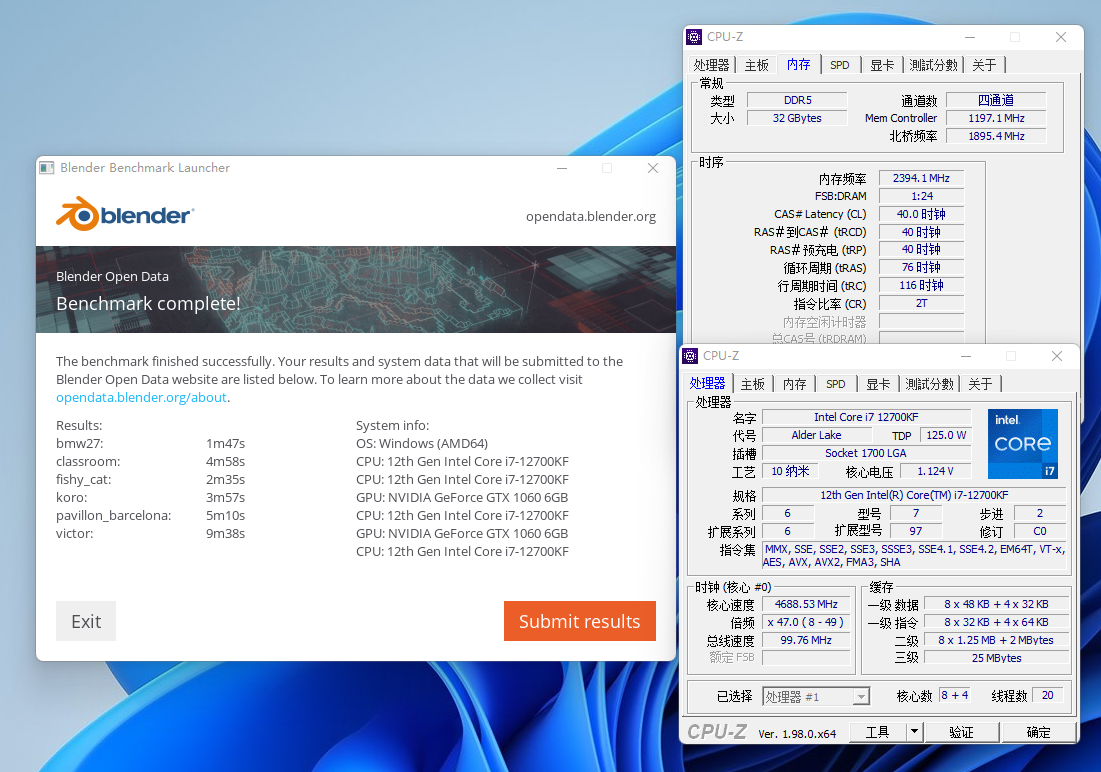The width and height of the screenshot is (1101, 772).
Task: Open 测試分數 tab in the lower CPU-Z window
Action: (x=929, y=384)
